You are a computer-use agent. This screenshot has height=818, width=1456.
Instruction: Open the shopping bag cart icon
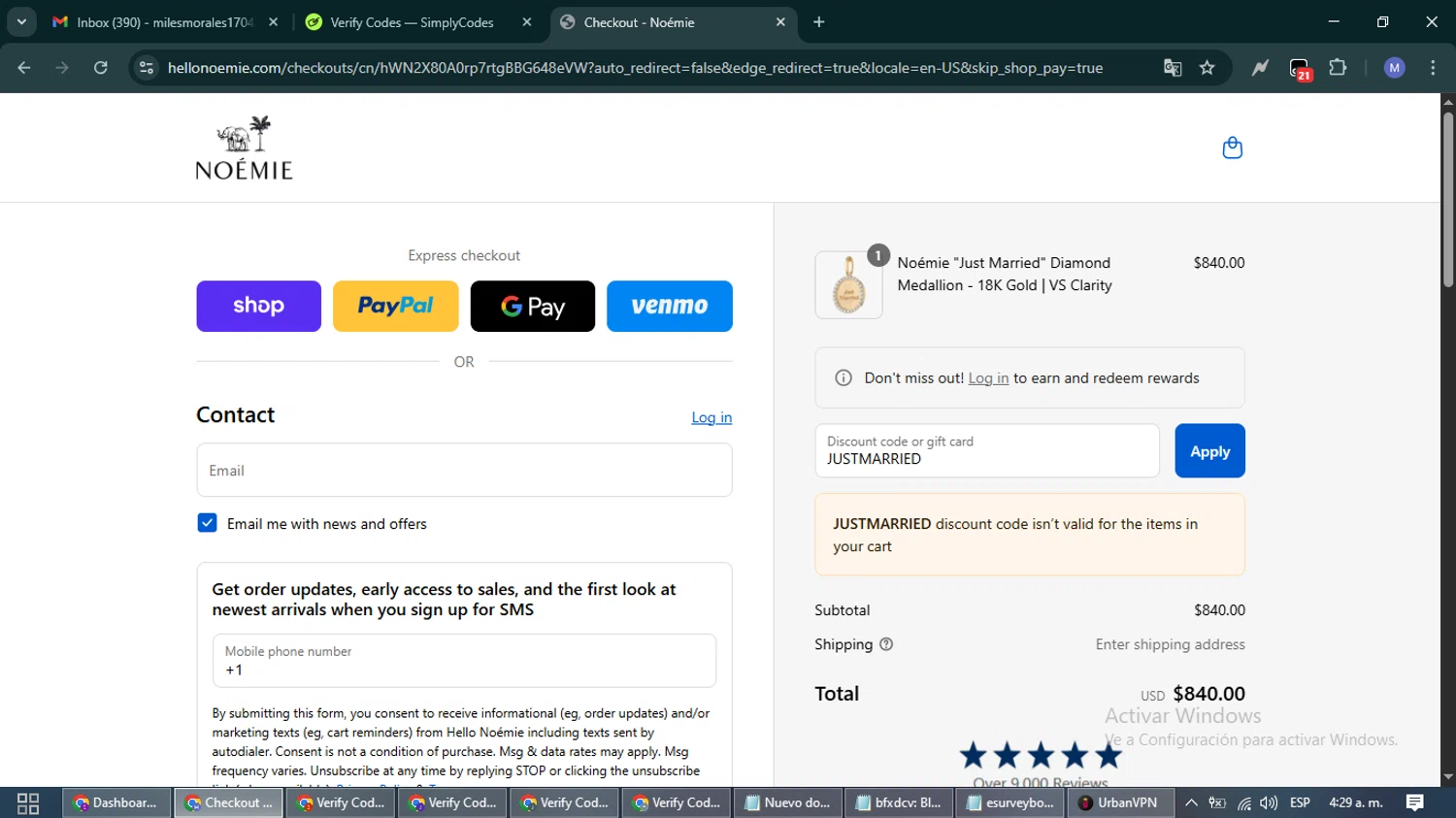point(1232,147)
